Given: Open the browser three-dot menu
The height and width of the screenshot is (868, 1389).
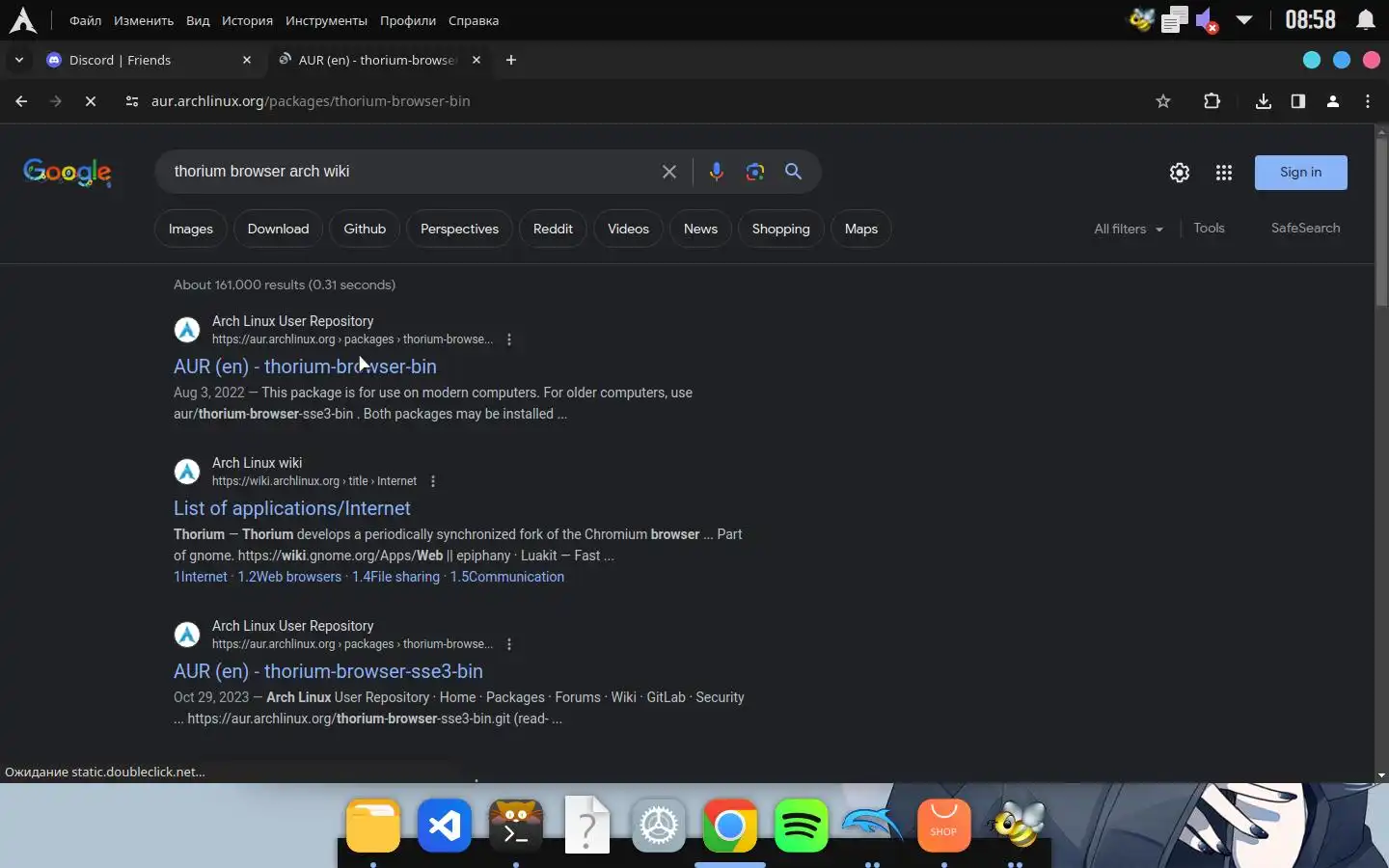Looking at the screenshot, I should tap(1368, 101).
